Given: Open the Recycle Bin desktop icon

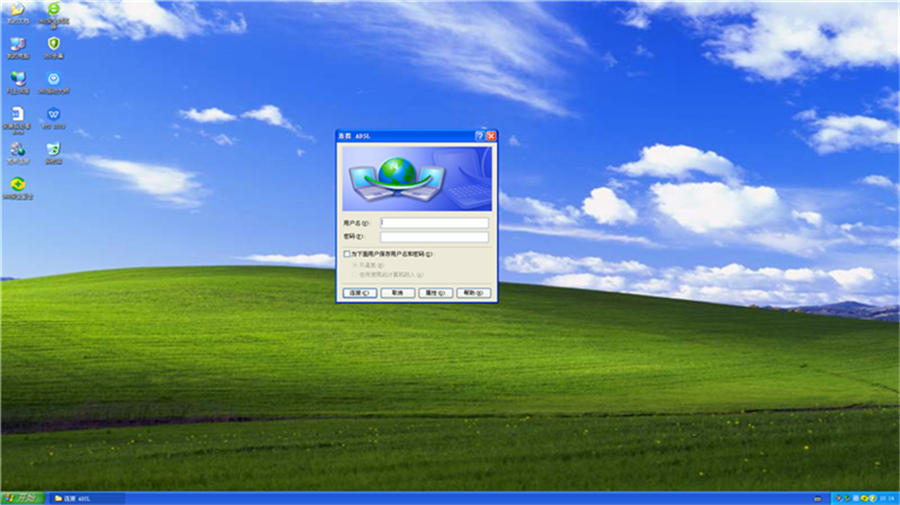Looking at the screenshot, I should click(53, 153).
